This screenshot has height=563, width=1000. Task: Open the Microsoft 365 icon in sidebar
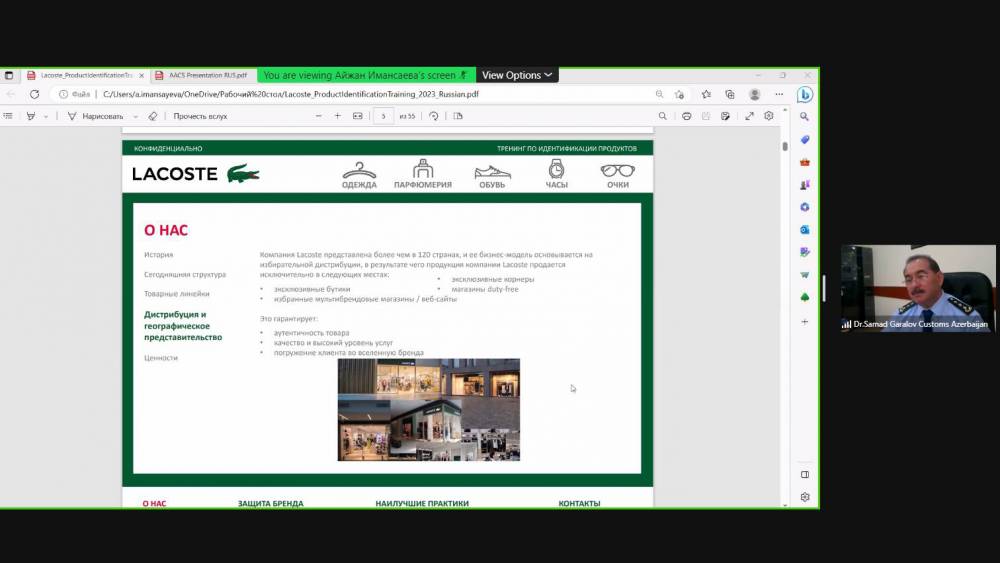(805, 207)
